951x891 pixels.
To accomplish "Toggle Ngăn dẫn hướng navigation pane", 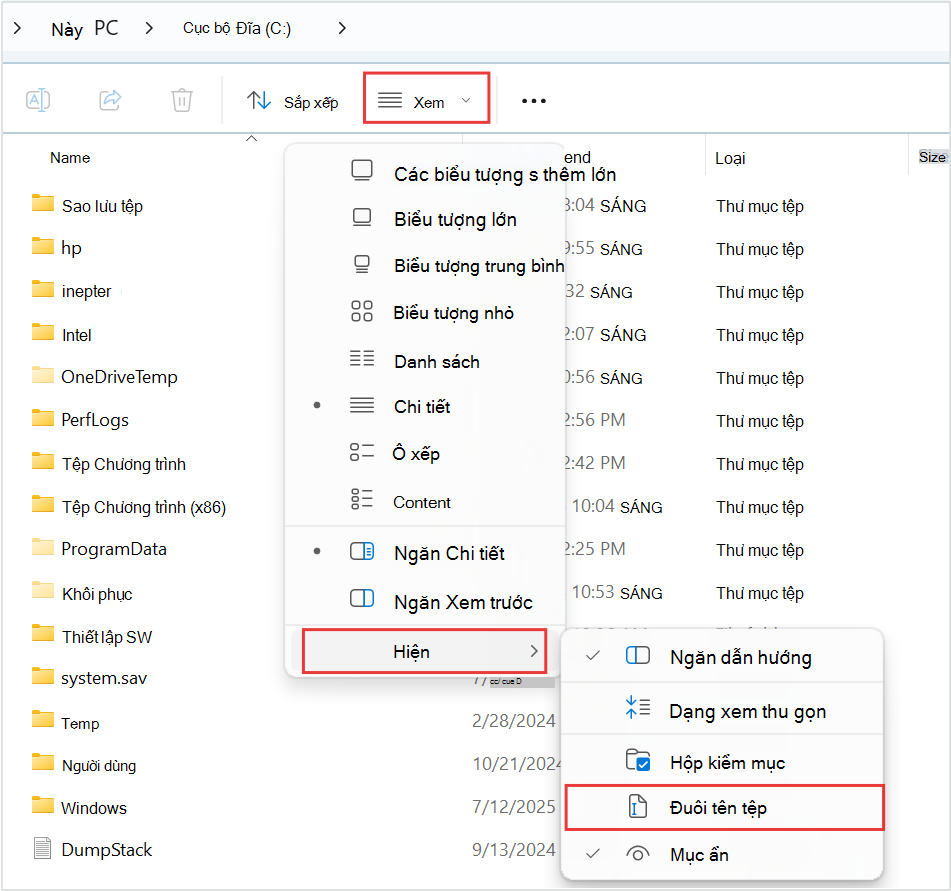I will pos(721,657).
